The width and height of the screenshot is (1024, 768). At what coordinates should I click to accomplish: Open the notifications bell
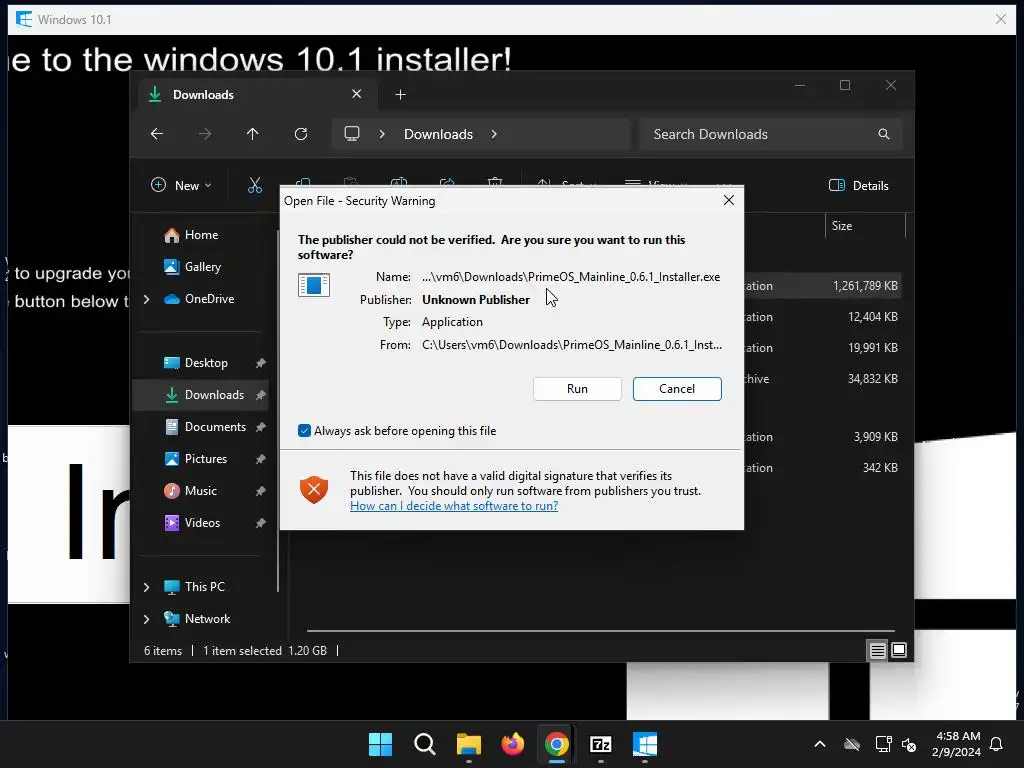[x=997, y=744]
